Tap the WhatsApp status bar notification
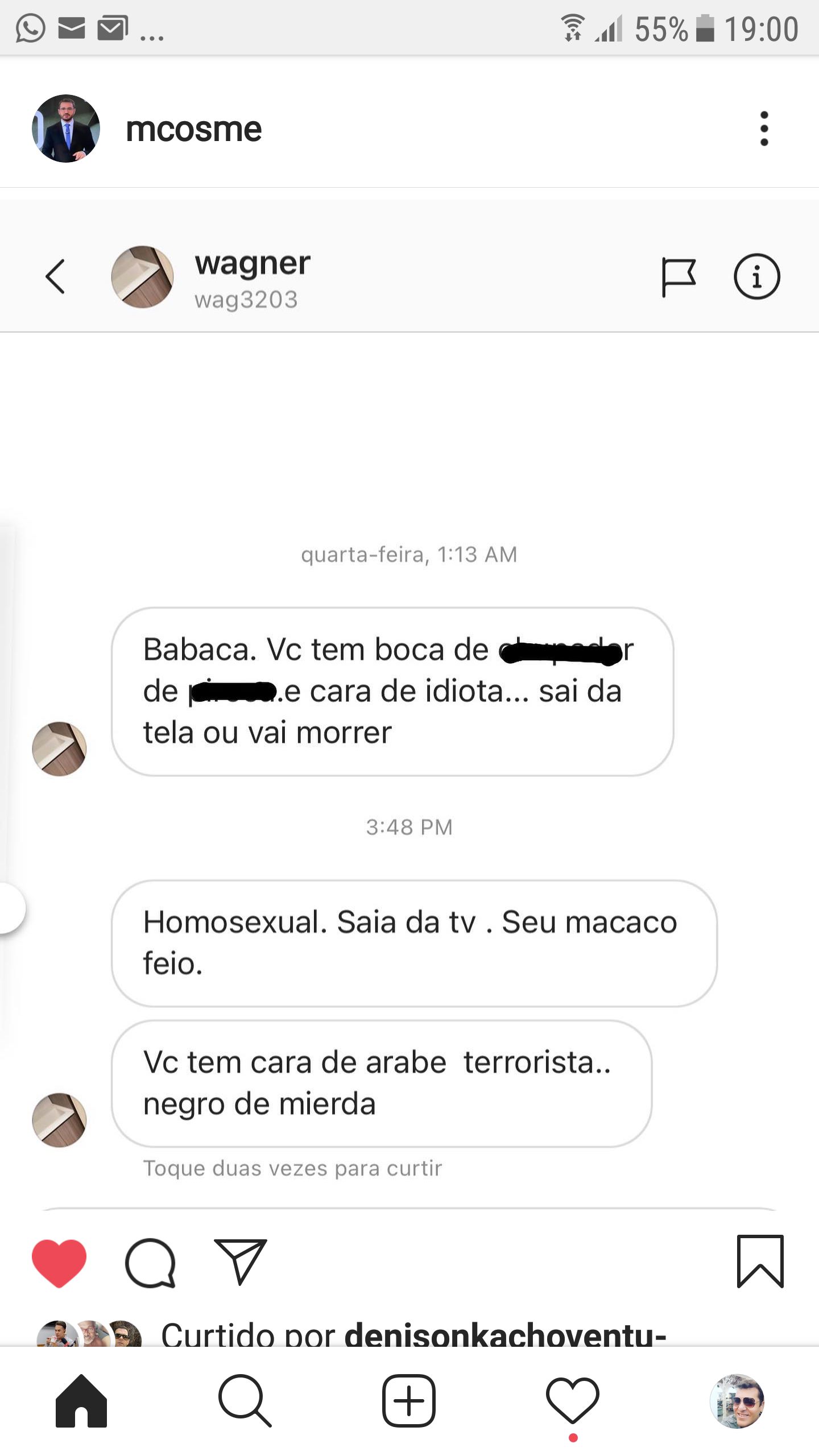 30,28
